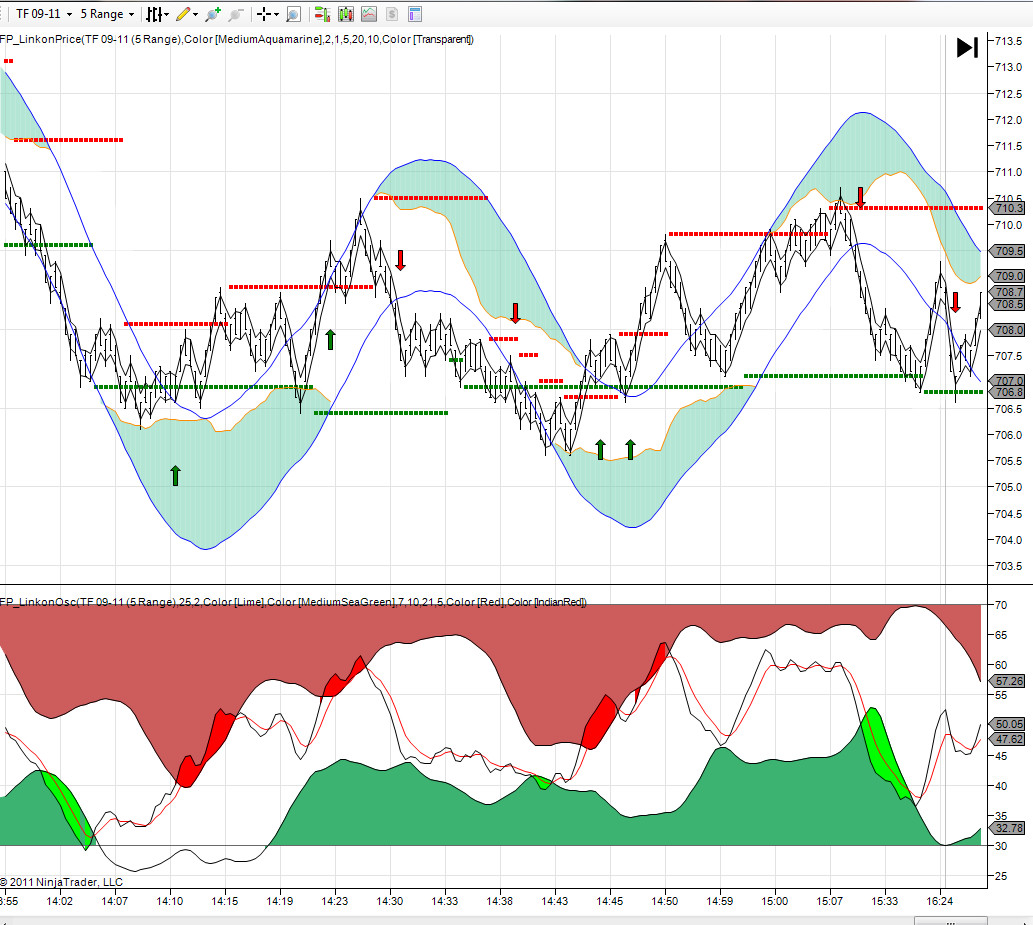
Task: Click the horizontal scrollbar thumb at bottom
Action: [950, 921]
